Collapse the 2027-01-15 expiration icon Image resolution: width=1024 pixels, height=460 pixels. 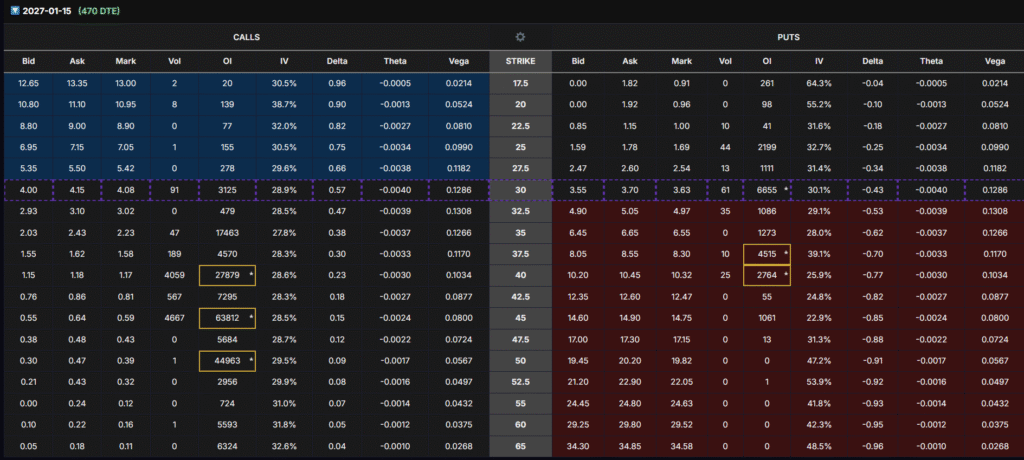[x=11, y=9]
